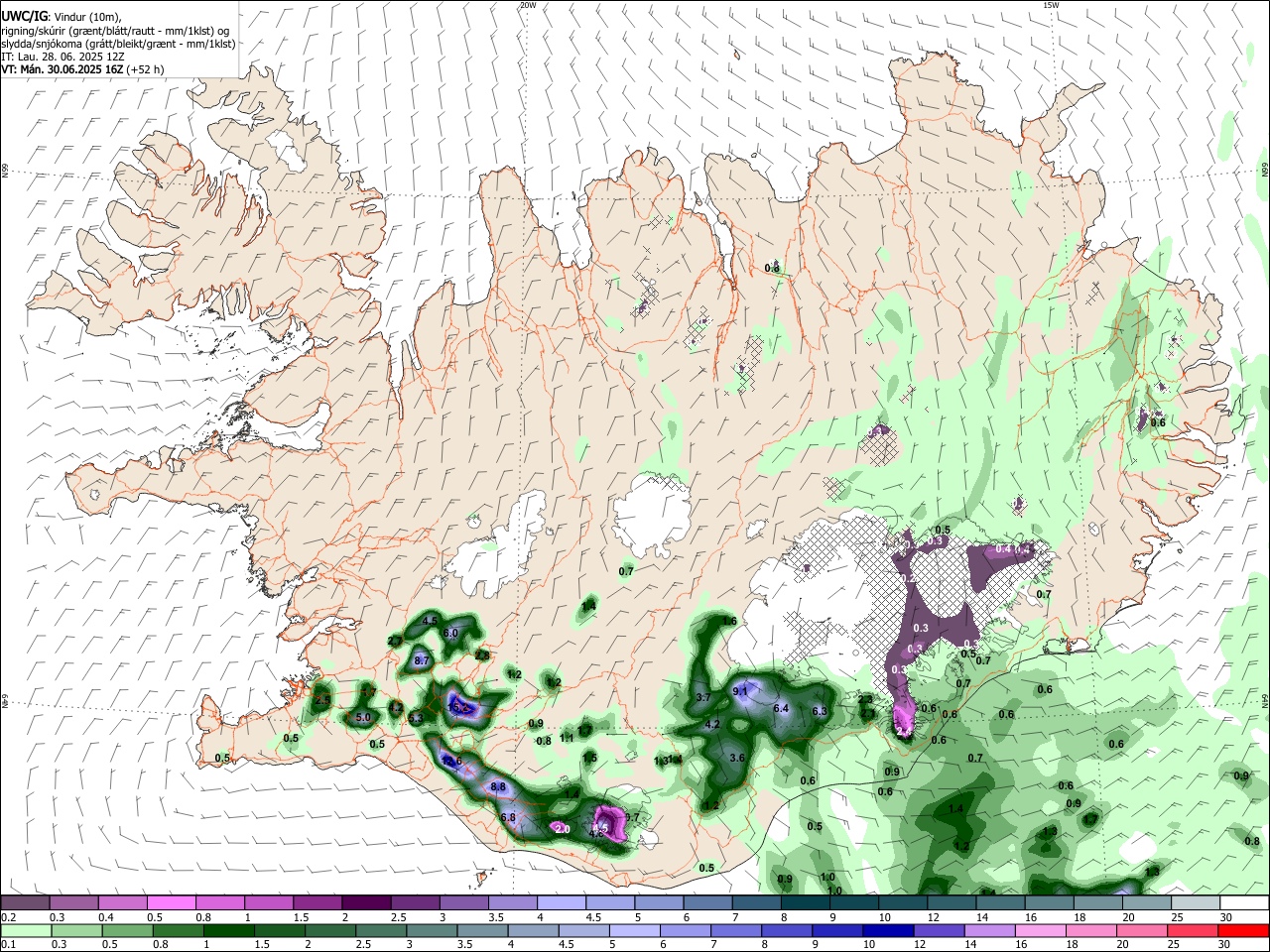
Task: Click the 'VT: Mán. 30.06.2025 16Z' valid time
Action: pos(62,69)
